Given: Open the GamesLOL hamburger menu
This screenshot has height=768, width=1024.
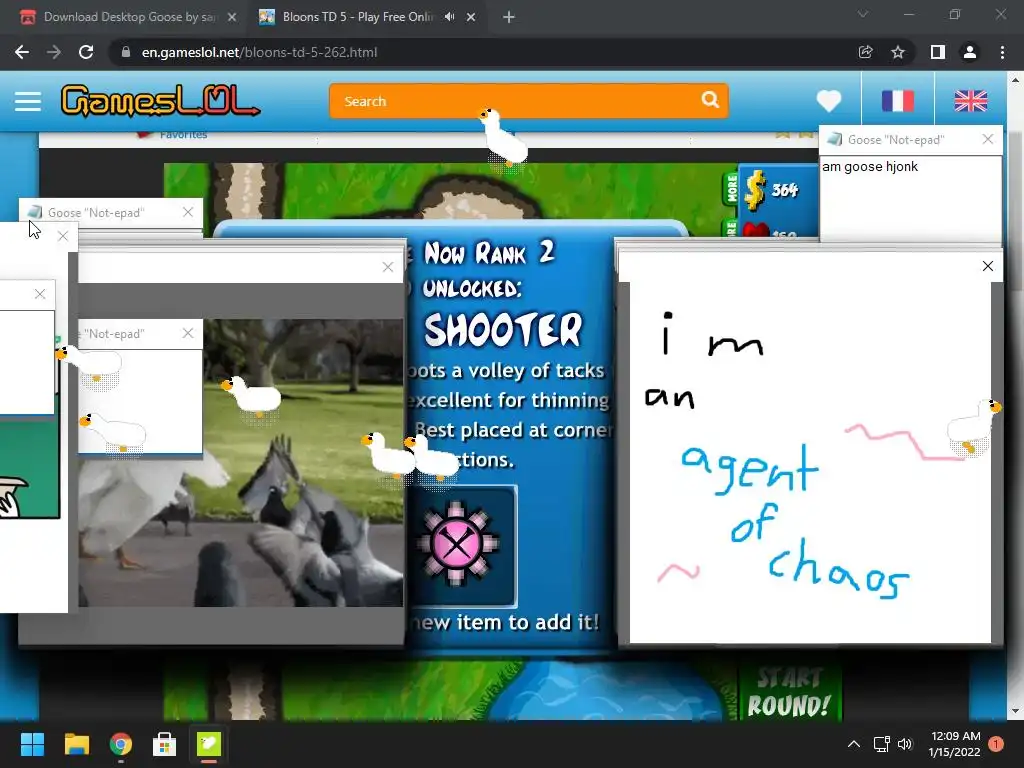Looking at the screenshot, I should pyautogui.click(x=28, y=101).
